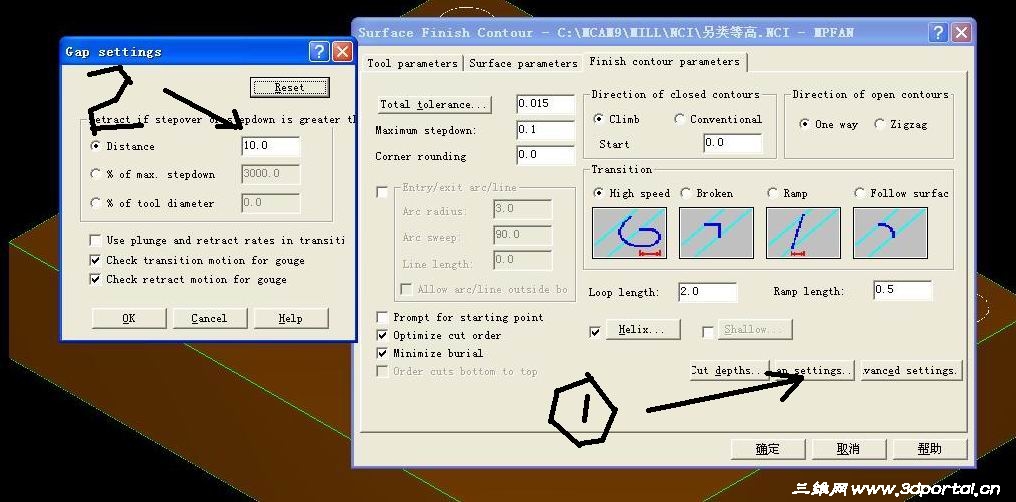The height and width of the screenshot is (502, 1016).
Task: Enable Use plunge and retract rates checkbox
Action: (95, 240)
